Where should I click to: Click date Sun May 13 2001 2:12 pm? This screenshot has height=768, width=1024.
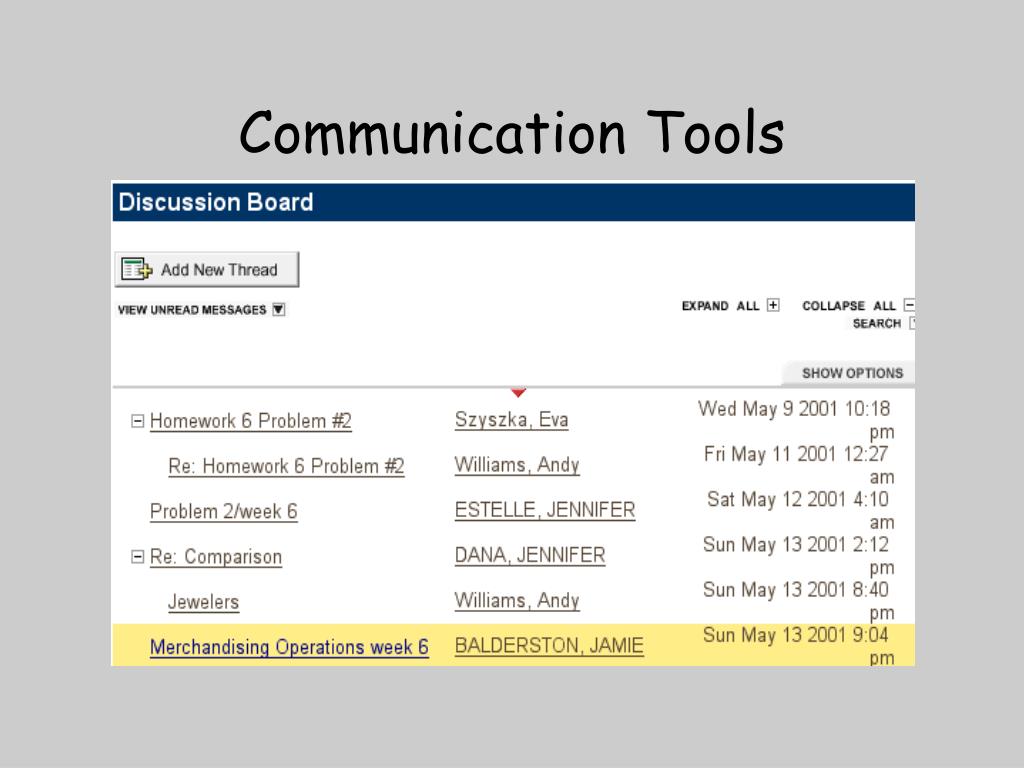coord(798,556)
